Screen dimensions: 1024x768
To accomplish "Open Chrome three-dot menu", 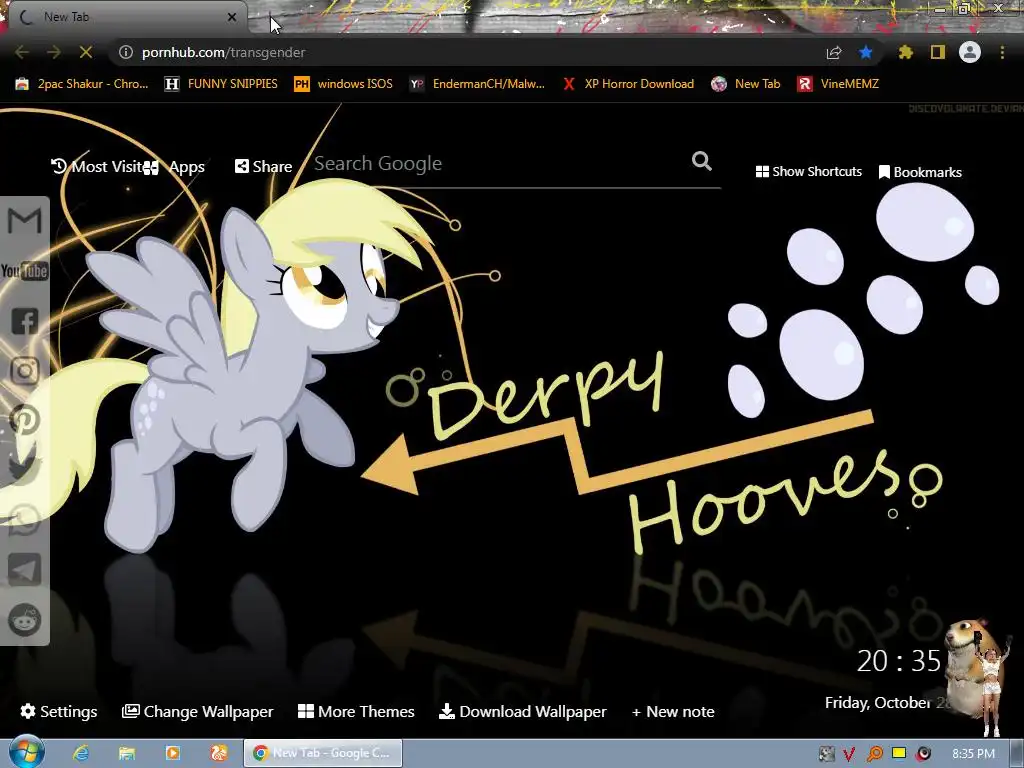I will pos(1002,52).
